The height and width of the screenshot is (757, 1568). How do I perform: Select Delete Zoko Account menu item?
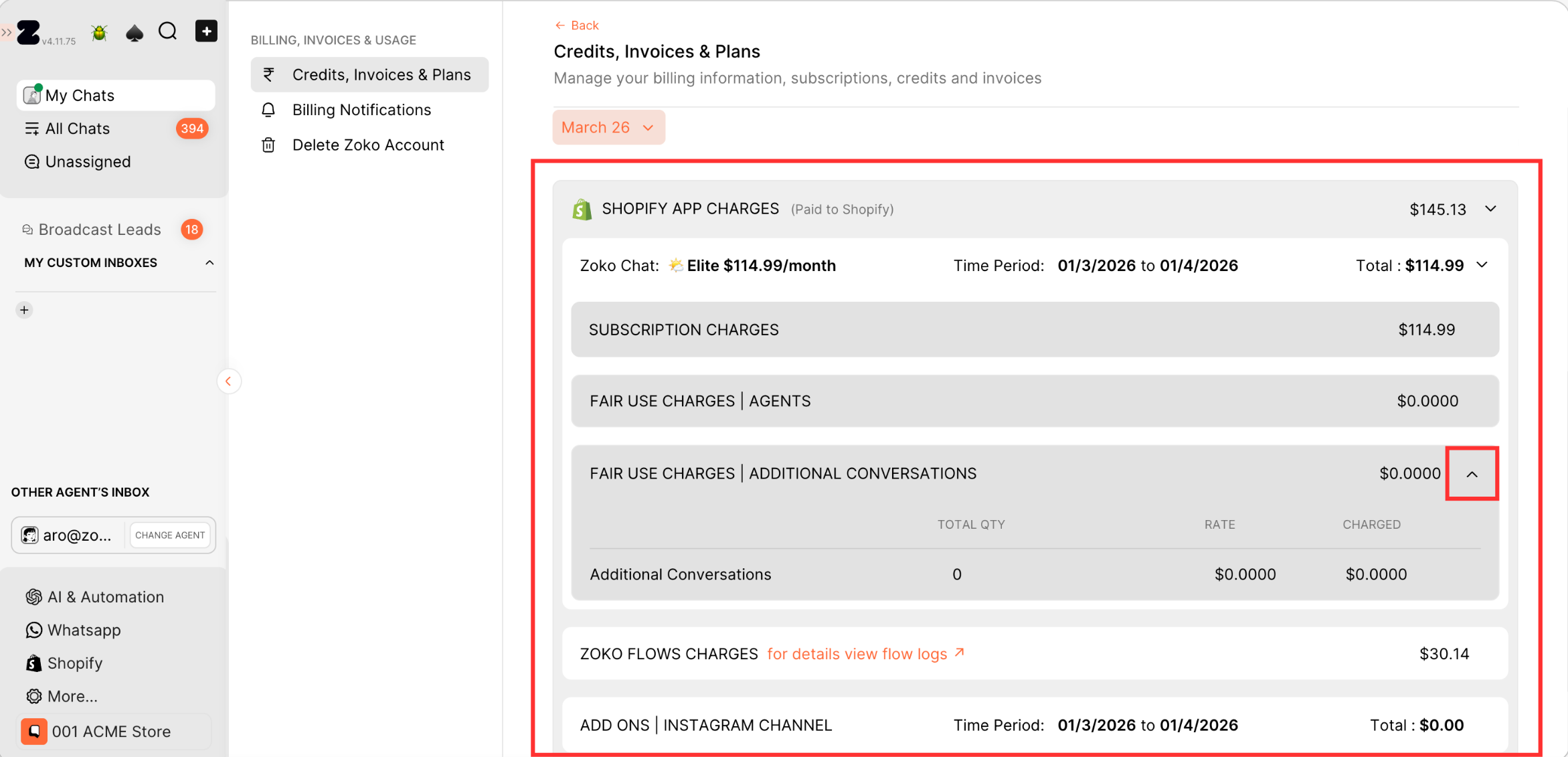click(x=368, y=145)
